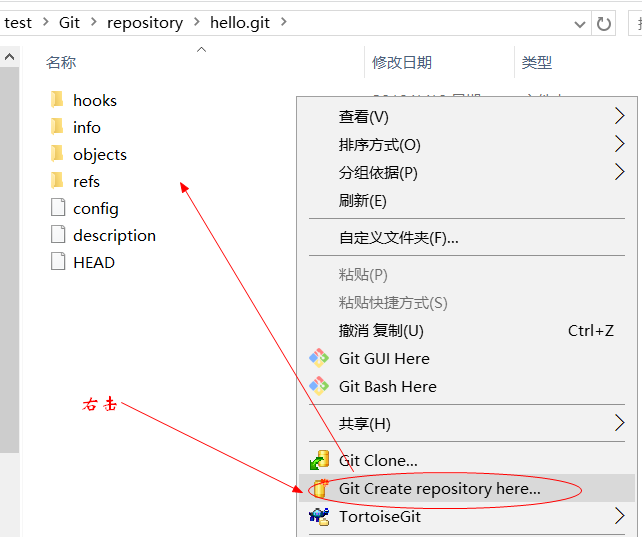This screenshot has width=642, height=537.
Task: Select the config file icon
Action: tap(58, 207)
